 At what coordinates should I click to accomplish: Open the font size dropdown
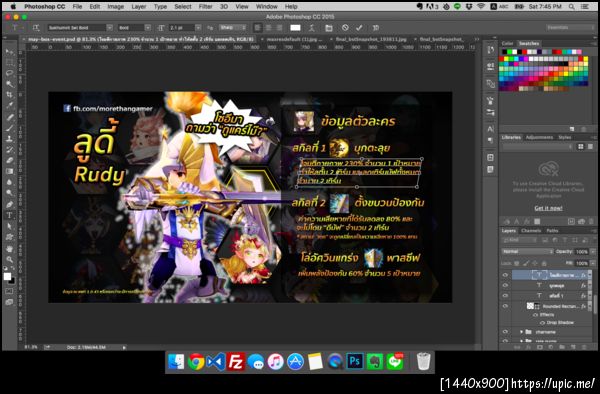click(198, 28)
